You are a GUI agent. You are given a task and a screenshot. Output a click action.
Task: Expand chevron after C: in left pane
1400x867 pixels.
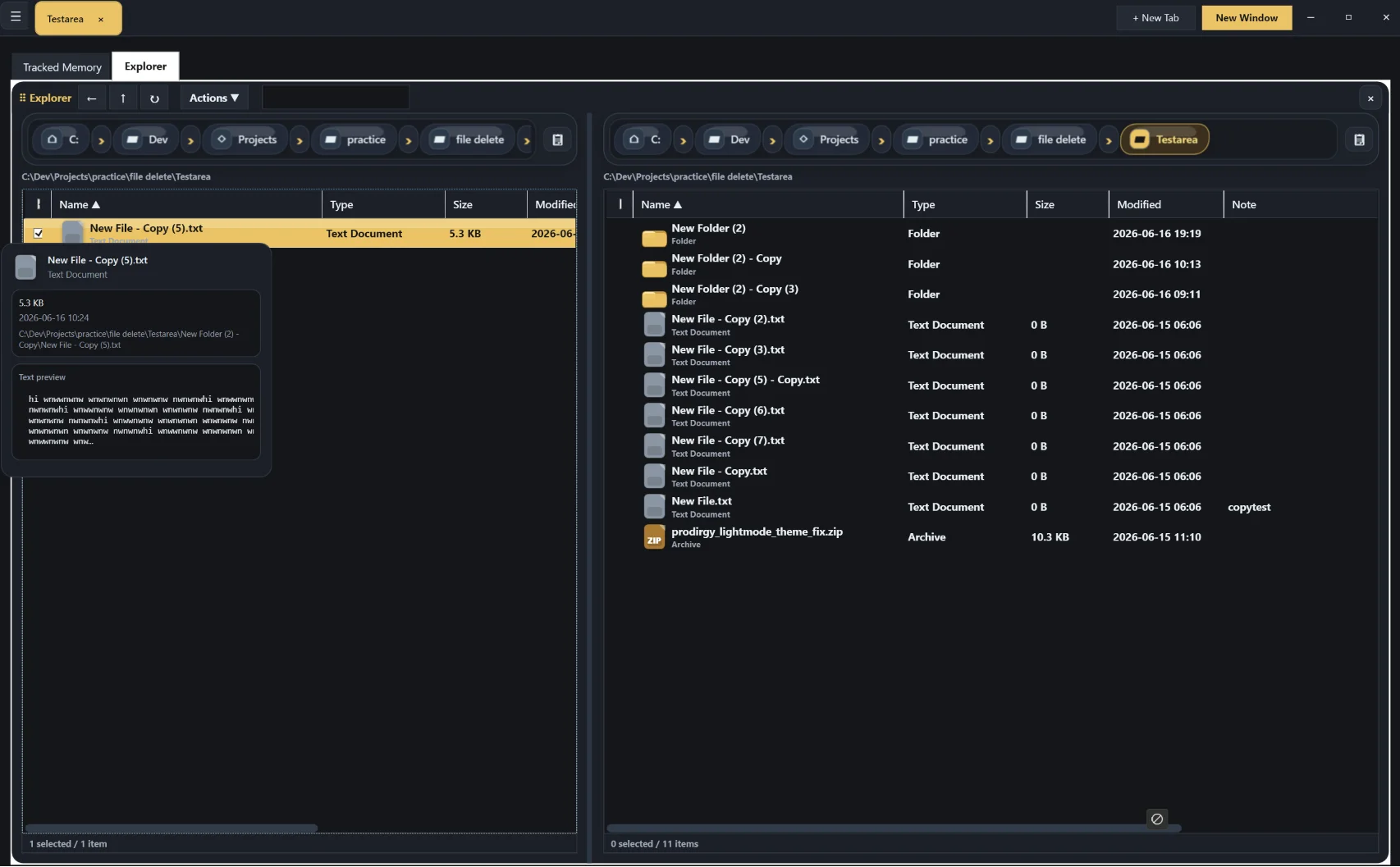click(101, 140)
